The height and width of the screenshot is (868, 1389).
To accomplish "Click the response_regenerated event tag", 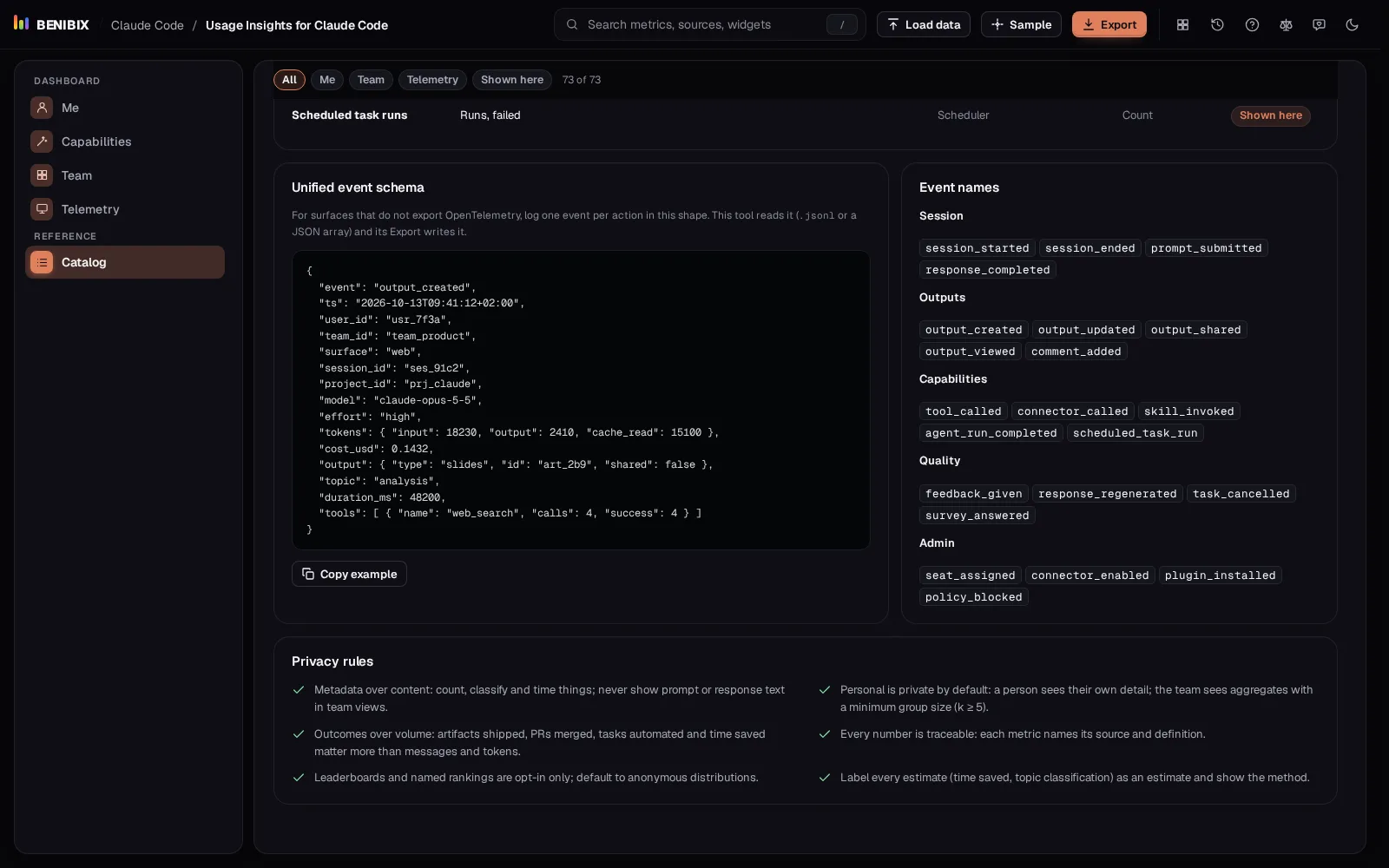I will 1108,494.
